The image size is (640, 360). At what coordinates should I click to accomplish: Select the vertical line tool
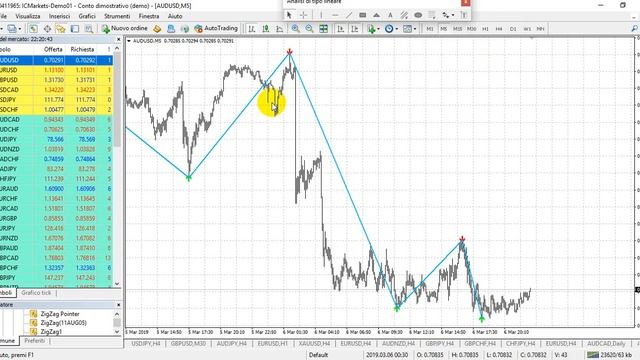(321, 15)
